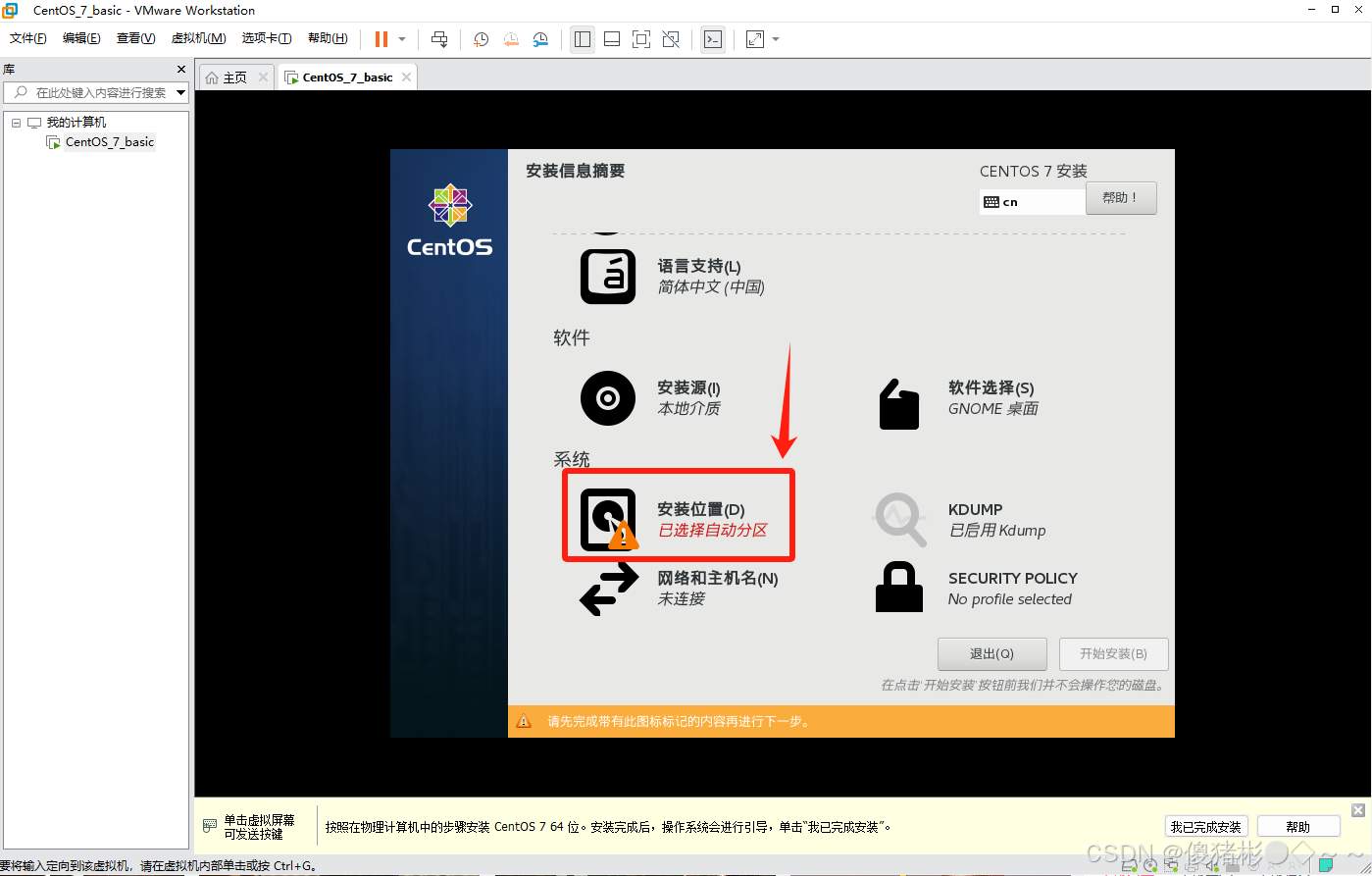Viewport: 1372px width, 876px height.
Task: Click the cn keyboard layout indicator
Action: coord(1032,202)
